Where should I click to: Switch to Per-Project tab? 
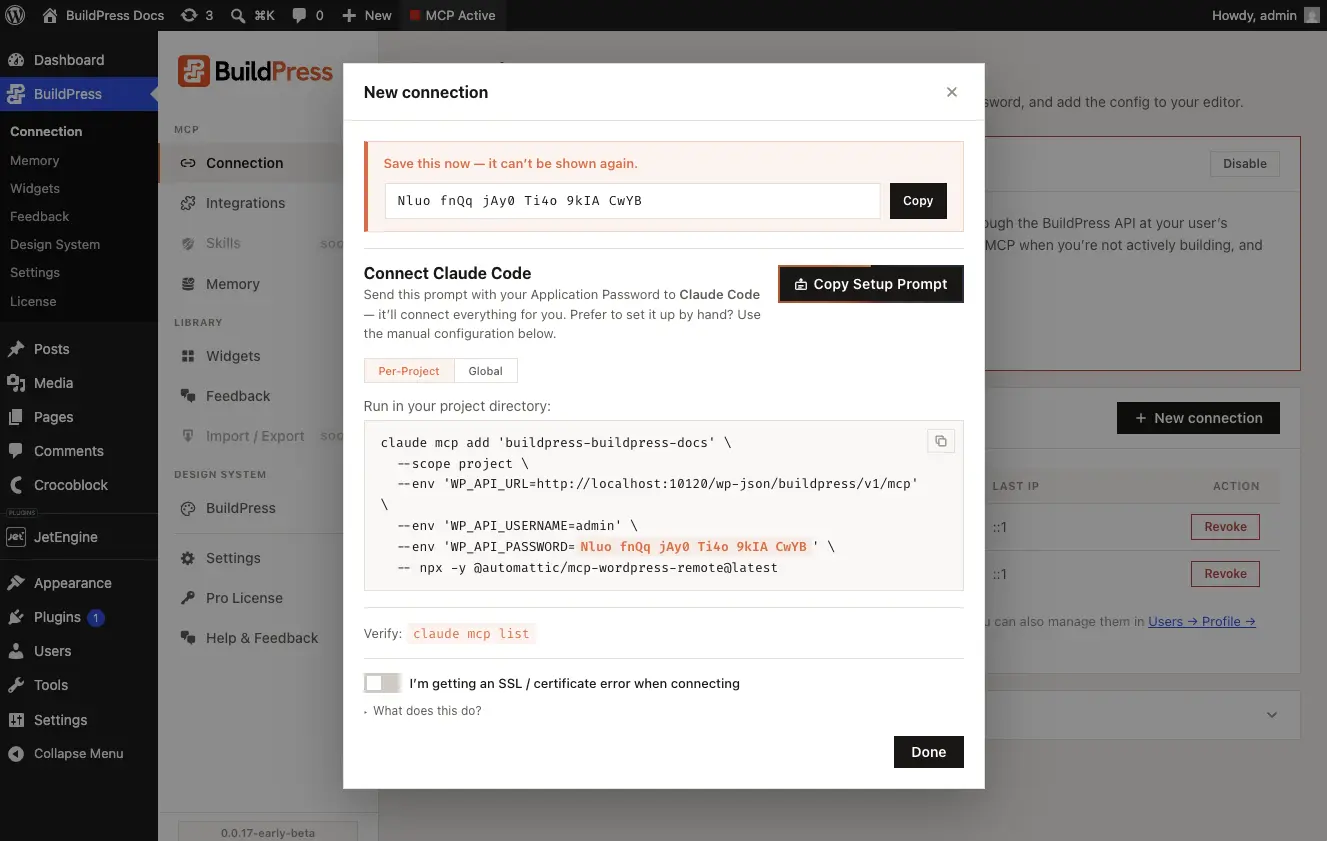(409, 371)
